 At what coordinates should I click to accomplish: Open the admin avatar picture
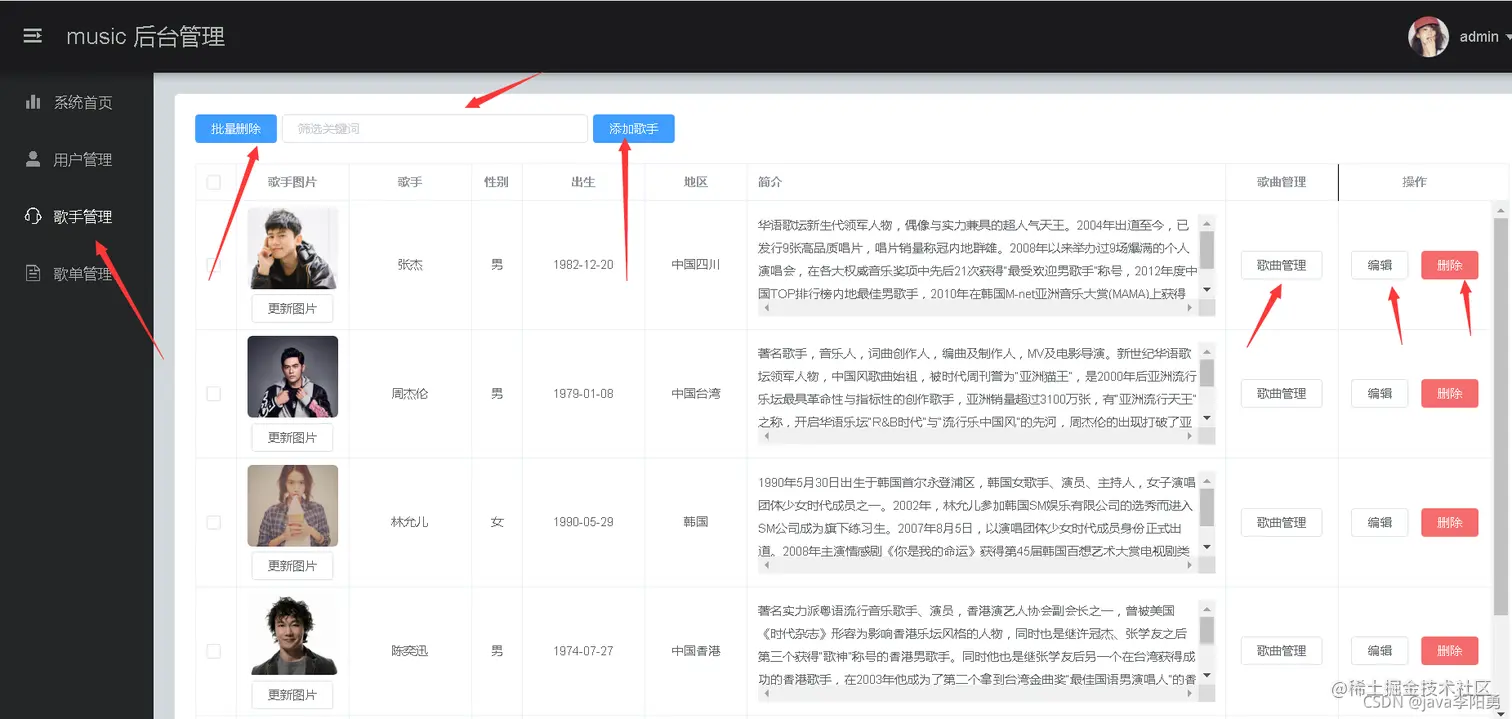1429,36
